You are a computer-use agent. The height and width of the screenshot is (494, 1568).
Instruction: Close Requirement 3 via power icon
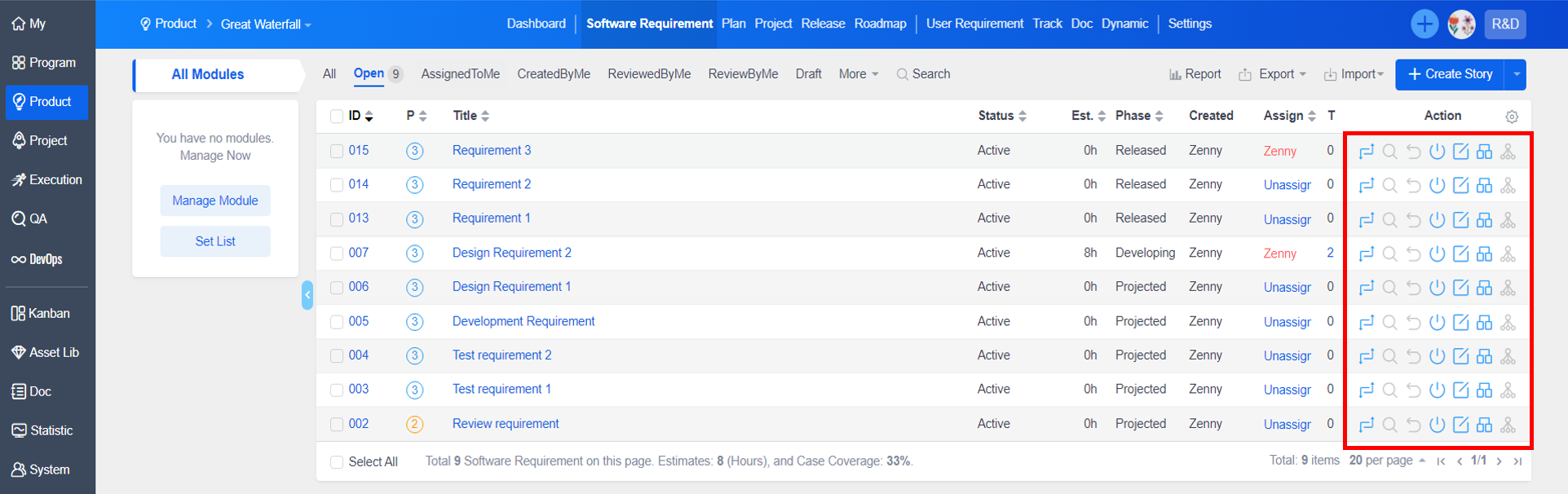click(x=1438, y=152)
